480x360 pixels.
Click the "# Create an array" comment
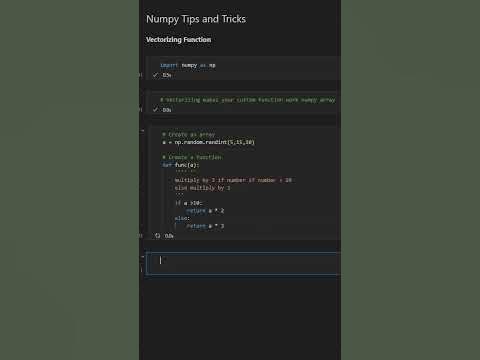coord(189,135)
